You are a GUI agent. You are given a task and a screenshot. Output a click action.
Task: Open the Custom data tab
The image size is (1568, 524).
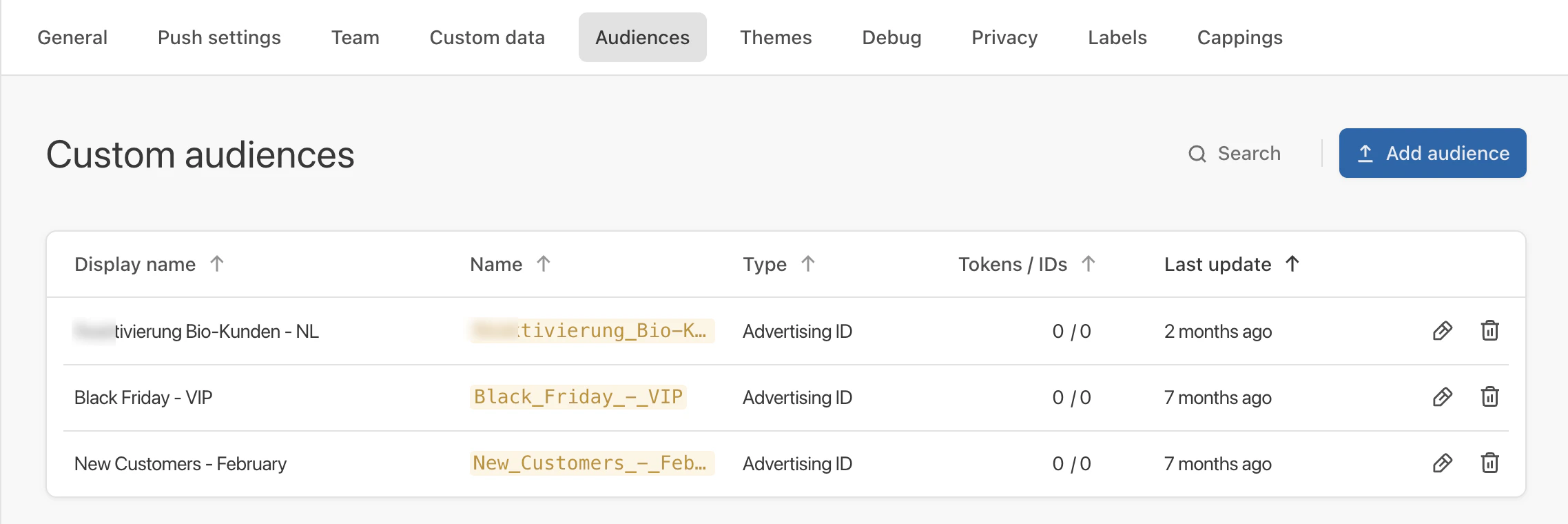[487, 37]
